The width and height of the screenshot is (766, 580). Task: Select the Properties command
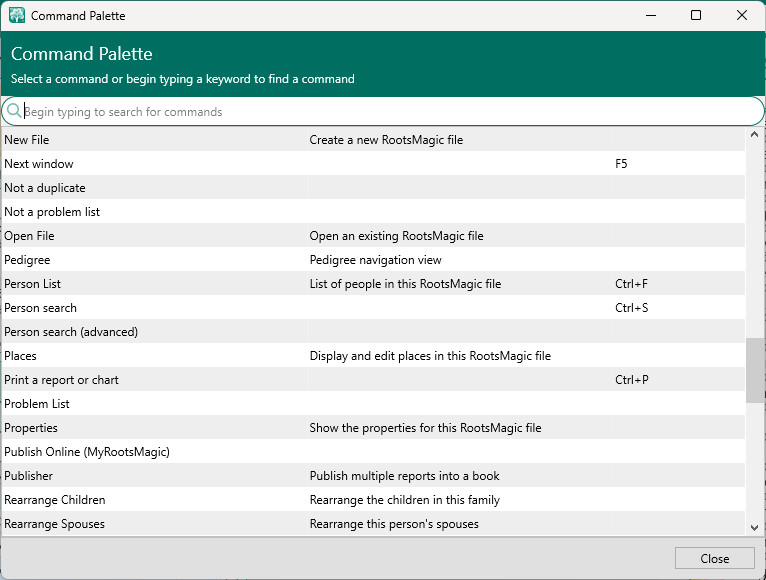pyautogui.click(x=31, y=428)
